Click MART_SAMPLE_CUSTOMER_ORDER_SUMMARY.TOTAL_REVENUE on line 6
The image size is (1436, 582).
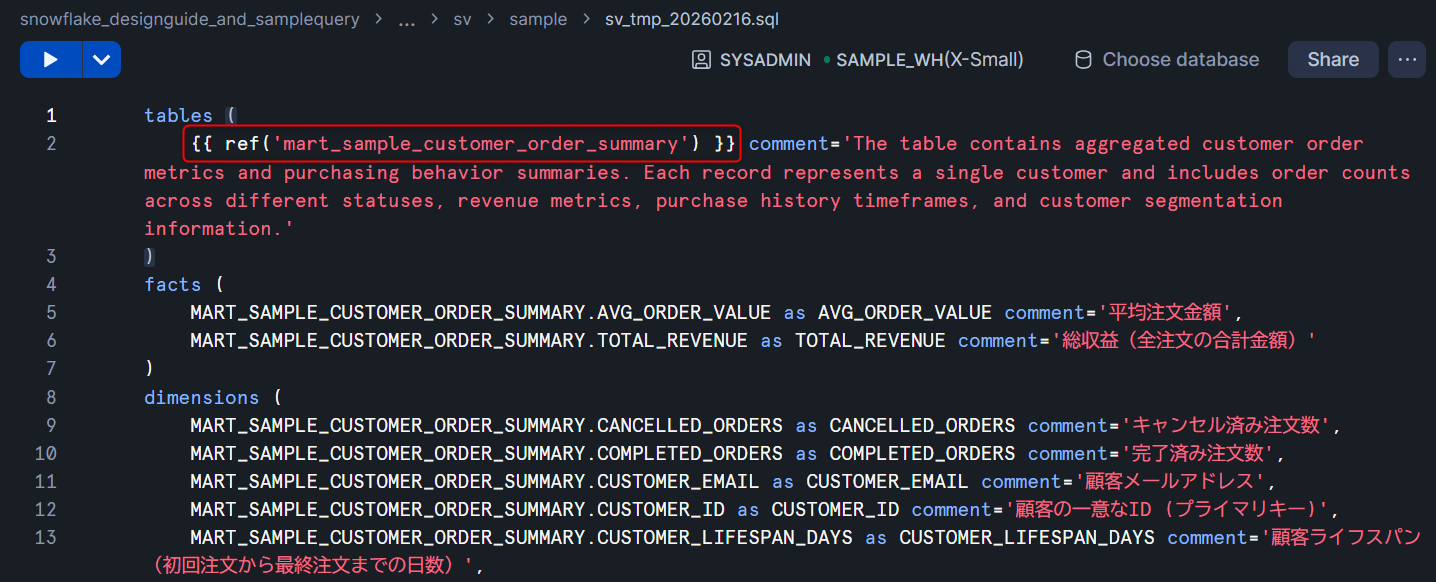point(469,341)
